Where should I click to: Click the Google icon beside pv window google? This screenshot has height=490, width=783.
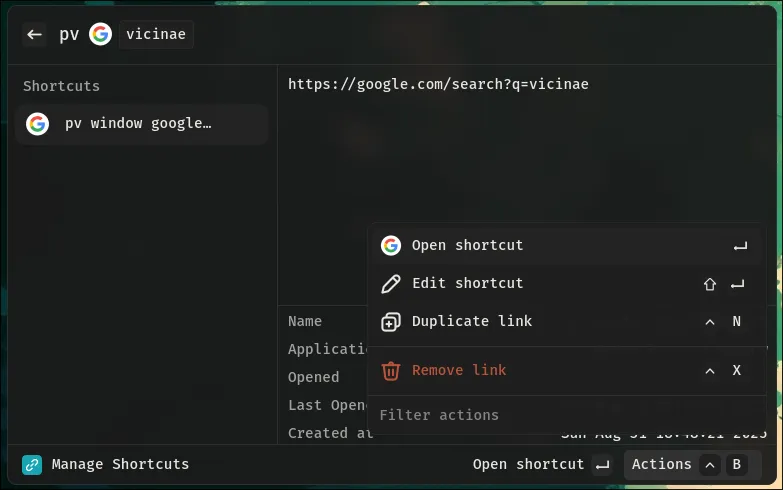pyautogui.click(x=38, y=124)
